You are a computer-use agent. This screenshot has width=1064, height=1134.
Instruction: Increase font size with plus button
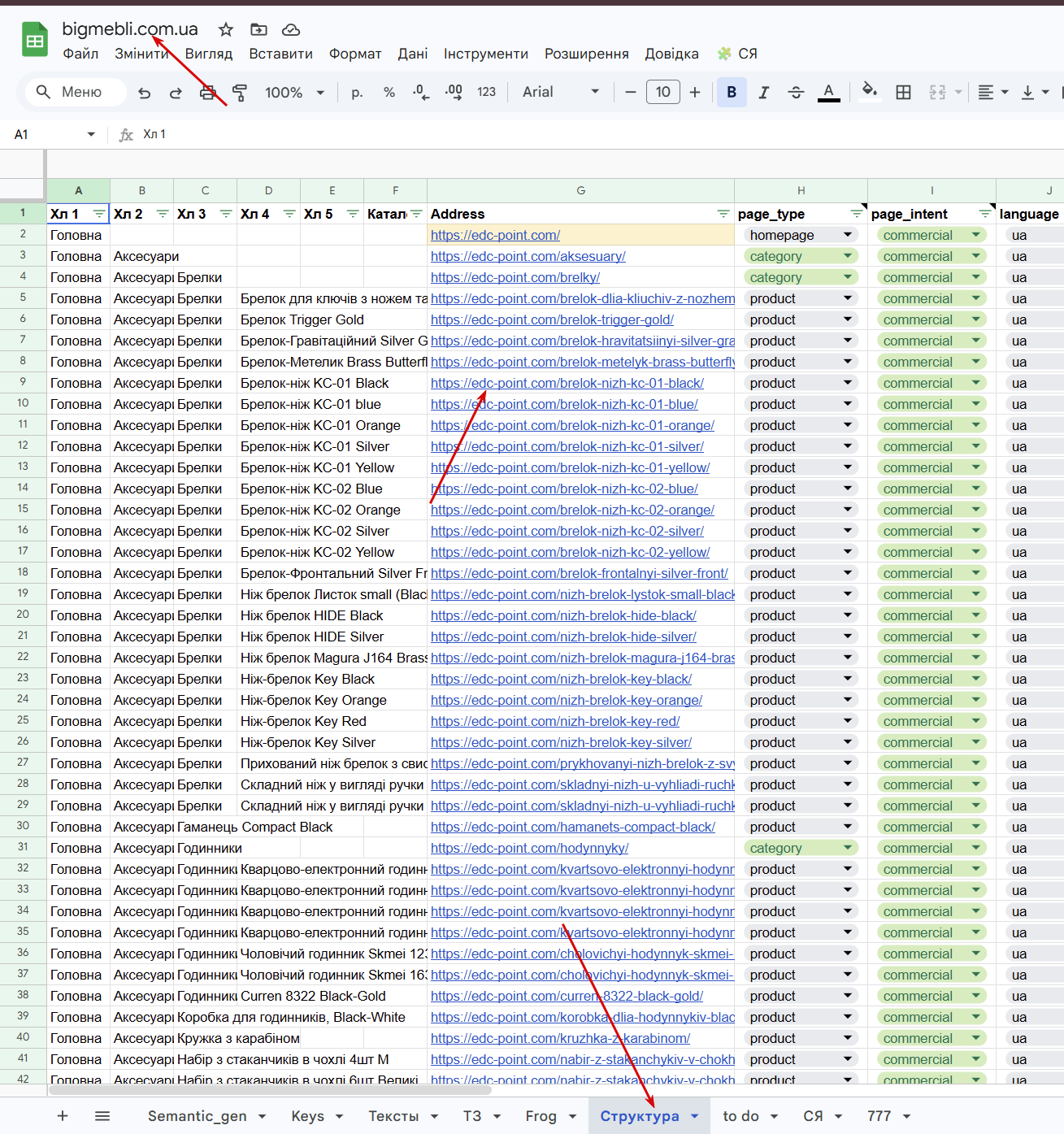(x=695, y=93)
